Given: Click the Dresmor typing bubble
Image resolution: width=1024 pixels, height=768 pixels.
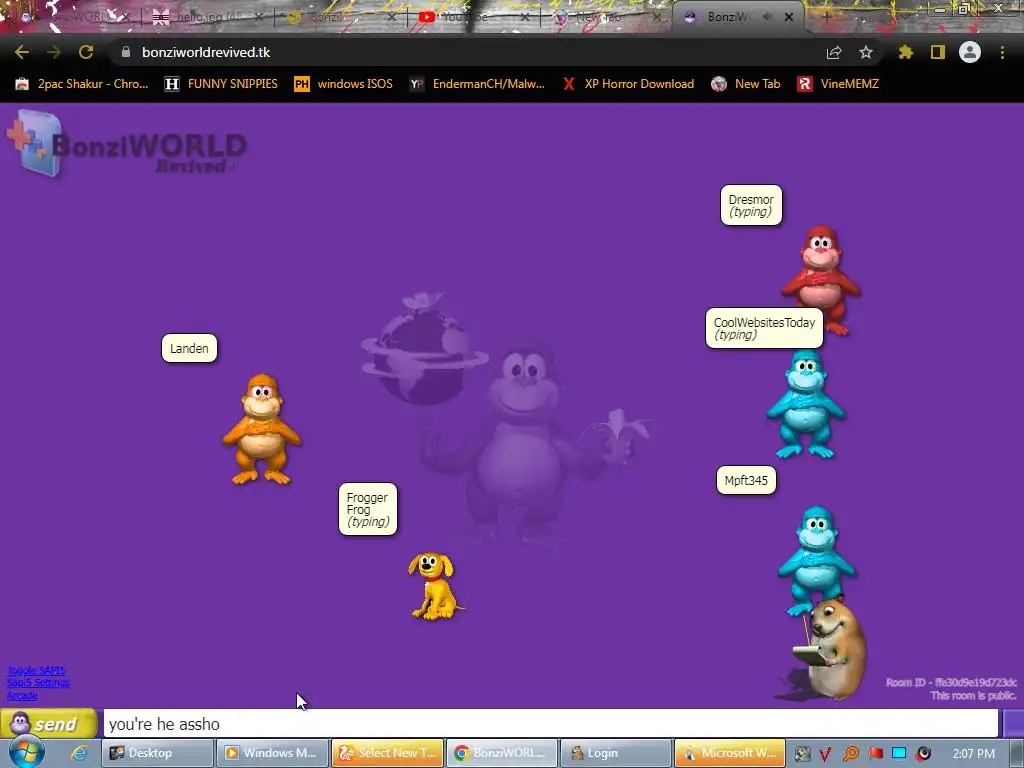Looking at the screenshot, I should (x=751, y=205).
